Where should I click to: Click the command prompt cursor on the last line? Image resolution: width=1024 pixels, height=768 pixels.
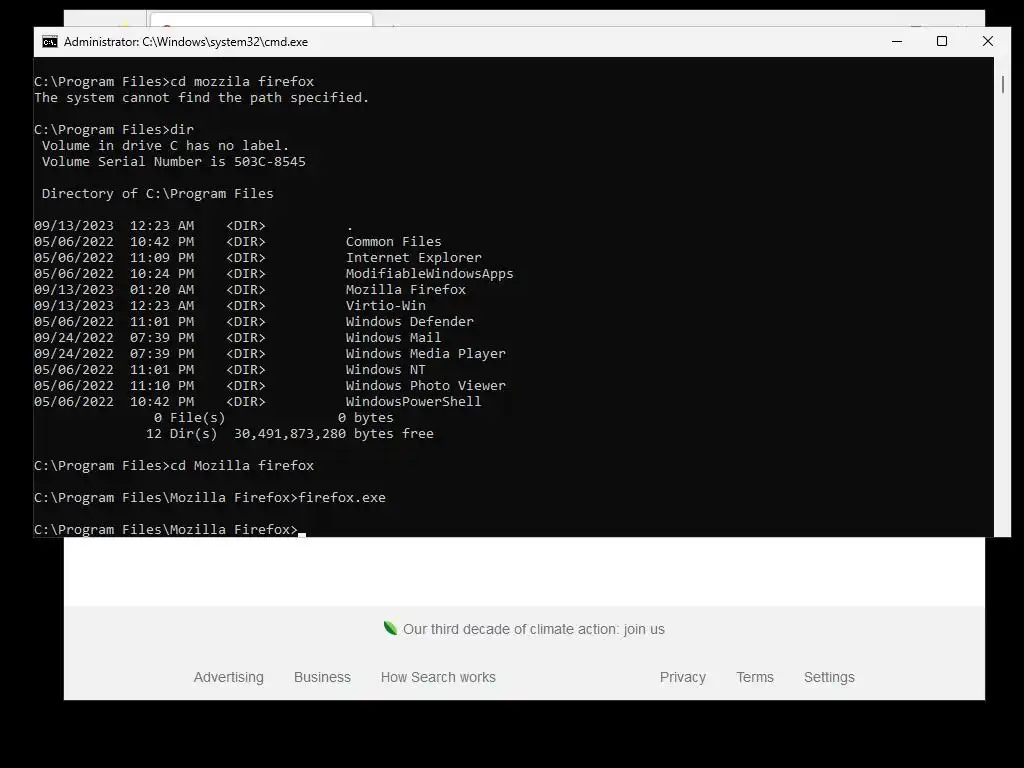(x=302, y=534)
